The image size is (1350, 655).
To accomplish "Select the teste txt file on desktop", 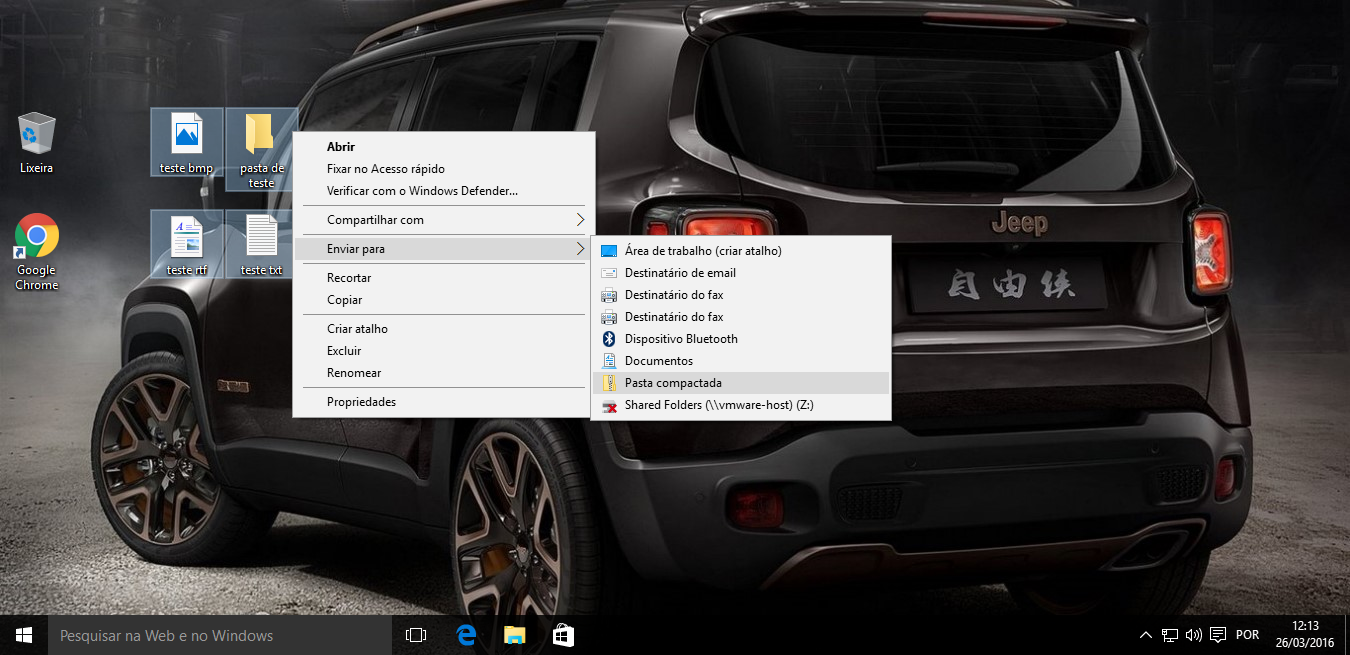I will pyautogui.click(x=260, y=240).
